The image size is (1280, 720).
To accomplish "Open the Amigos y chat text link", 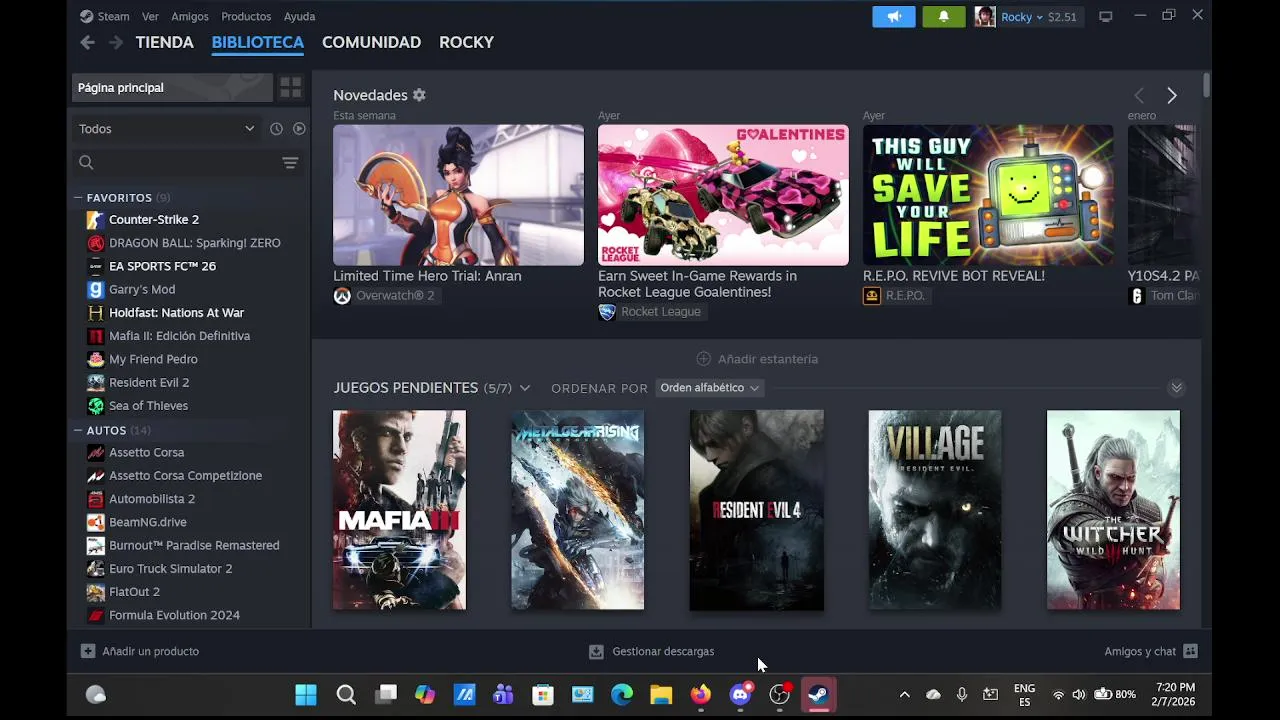I will 1140,651.
